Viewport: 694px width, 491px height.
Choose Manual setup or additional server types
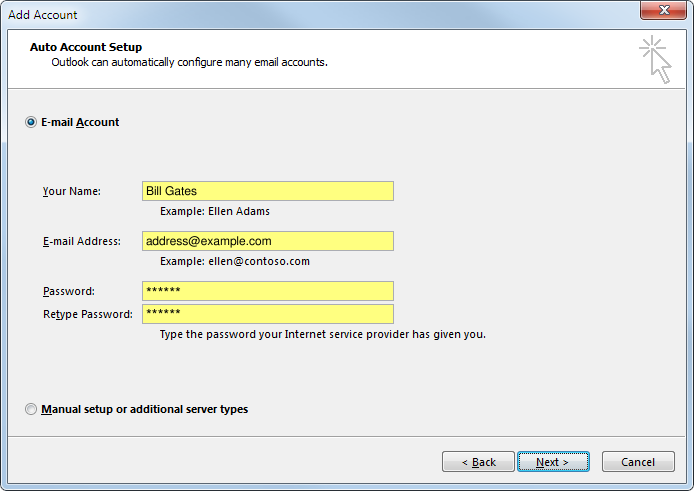coord(31,409)
